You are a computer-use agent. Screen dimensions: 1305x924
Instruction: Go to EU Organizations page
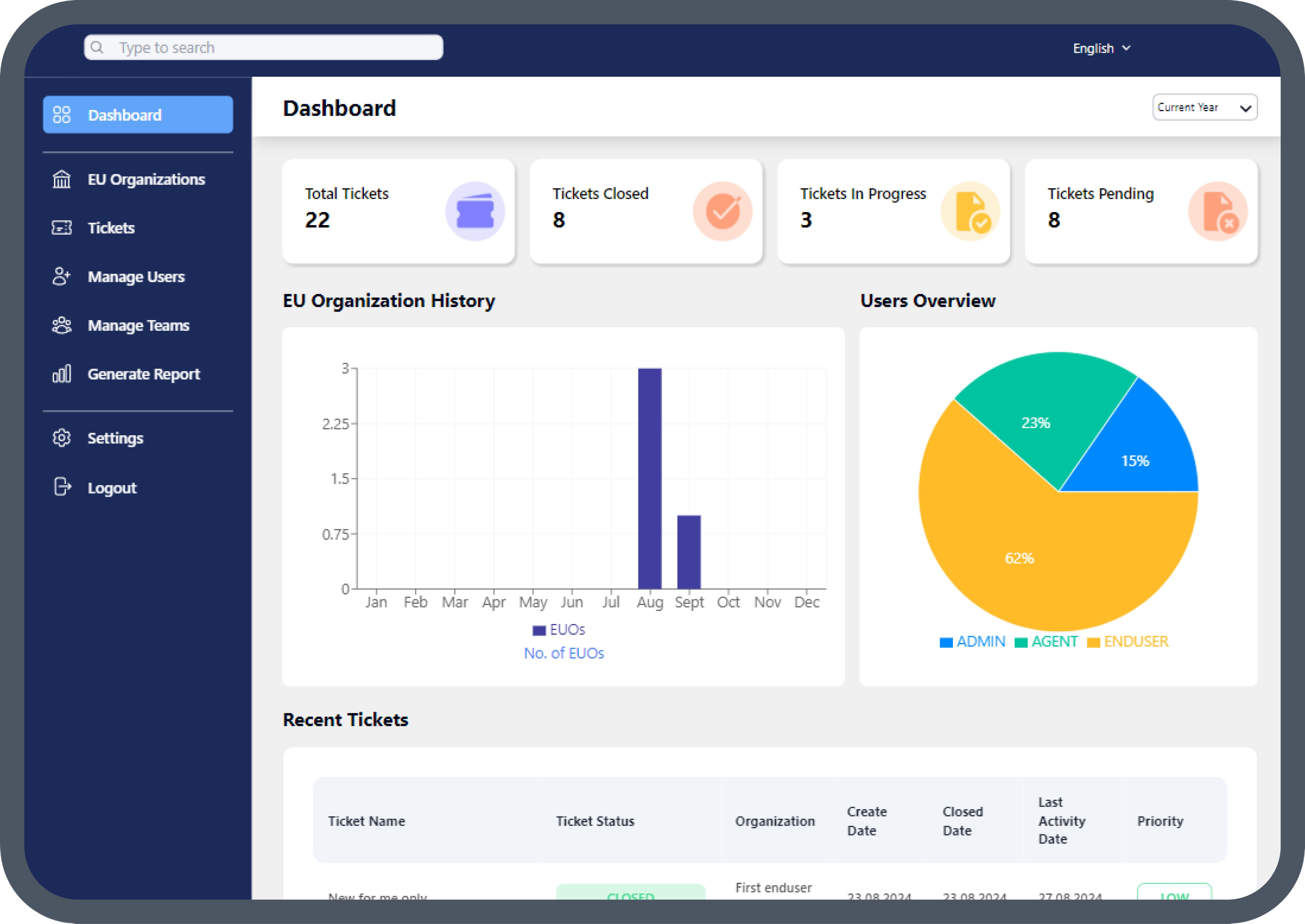[138, 179]
